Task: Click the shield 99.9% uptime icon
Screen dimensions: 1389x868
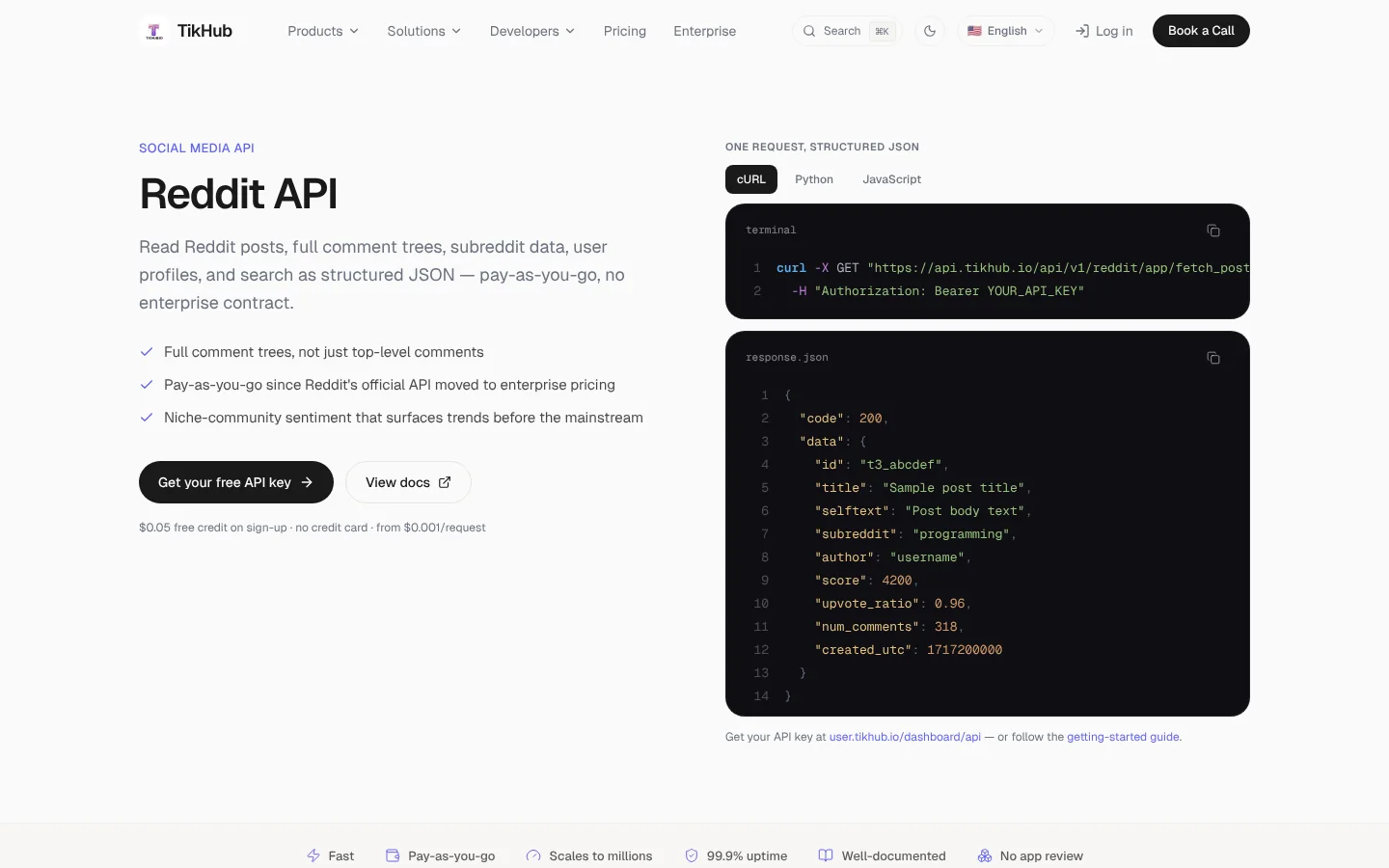Action: pyautogui.click(x=692, y=855)
